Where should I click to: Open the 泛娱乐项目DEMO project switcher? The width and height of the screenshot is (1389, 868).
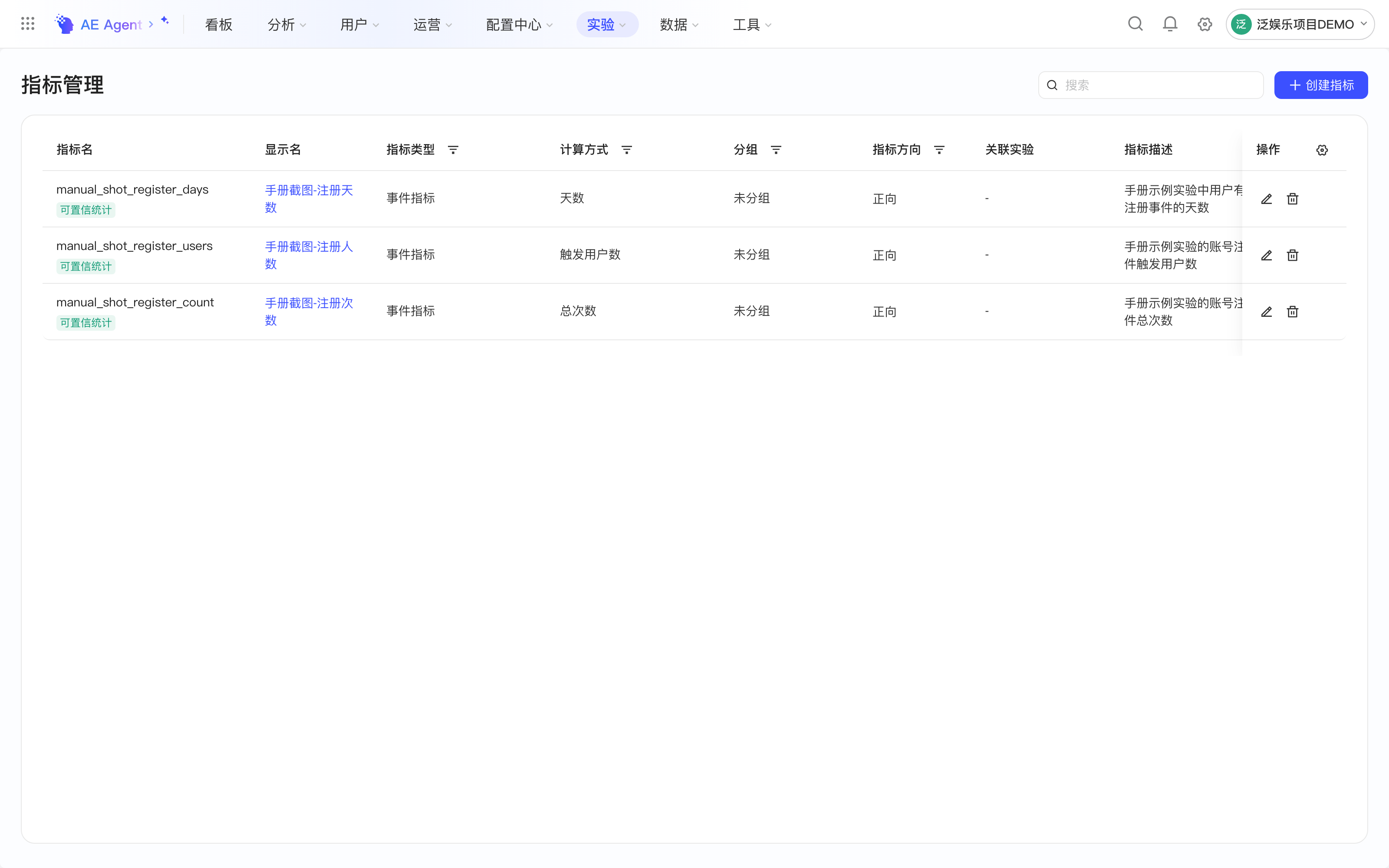(1300, 24)
